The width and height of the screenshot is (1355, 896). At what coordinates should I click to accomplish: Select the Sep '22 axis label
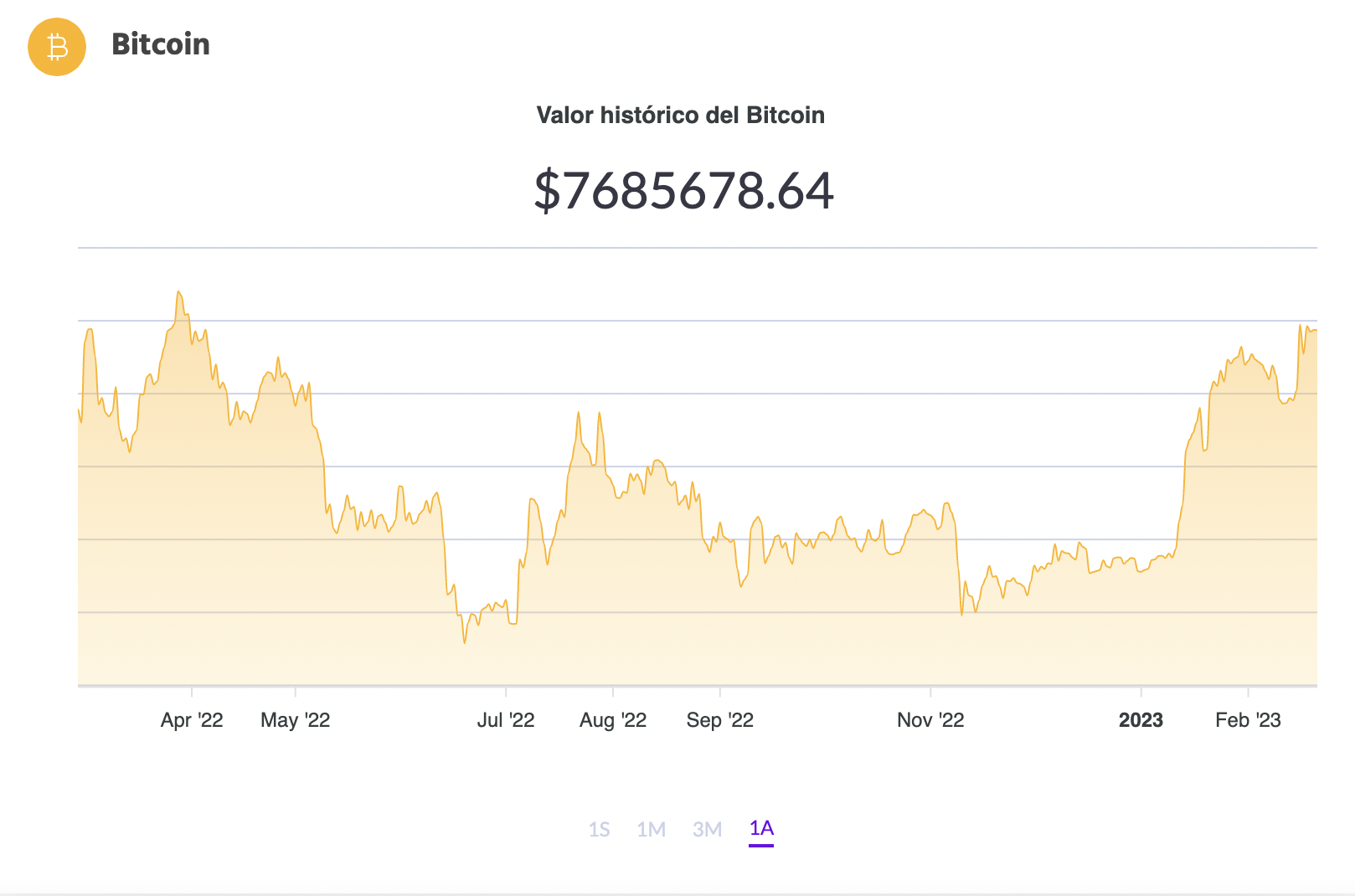pos(719,720)
